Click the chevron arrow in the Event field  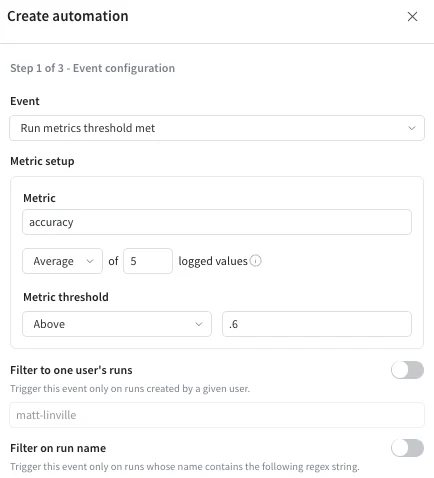[412, 128]
